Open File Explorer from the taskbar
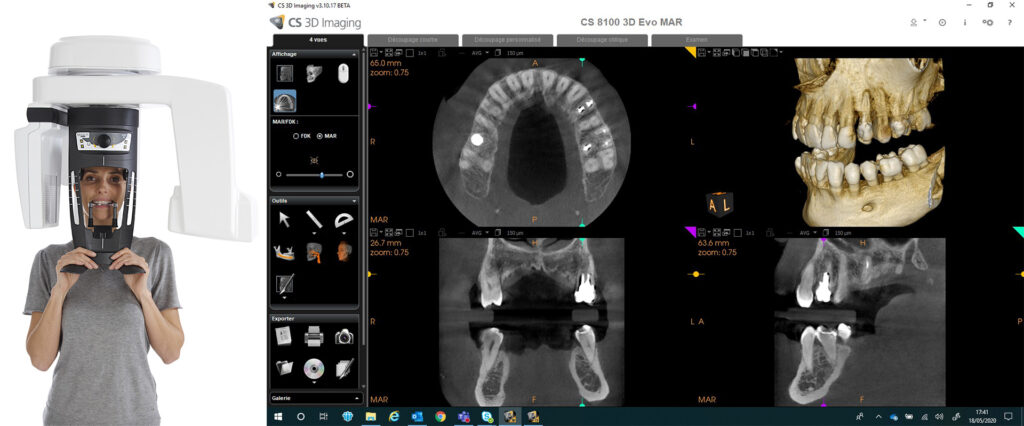 [370, 416]
